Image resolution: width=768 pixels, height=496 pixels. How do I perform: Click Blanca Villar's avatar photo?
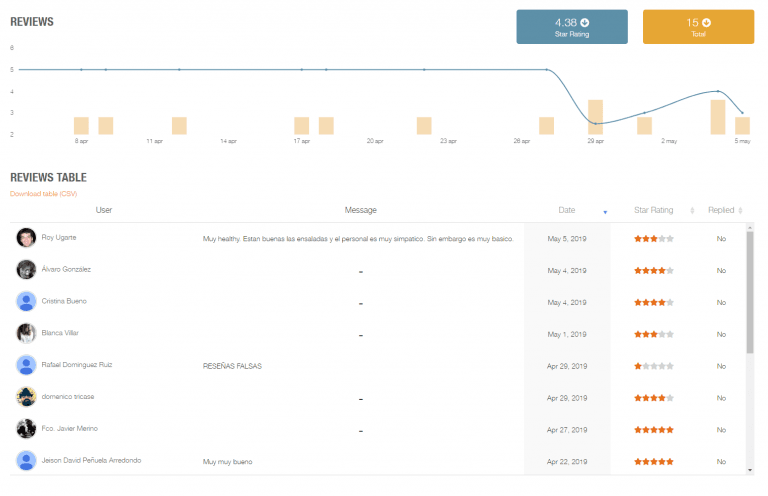point(26,333)
